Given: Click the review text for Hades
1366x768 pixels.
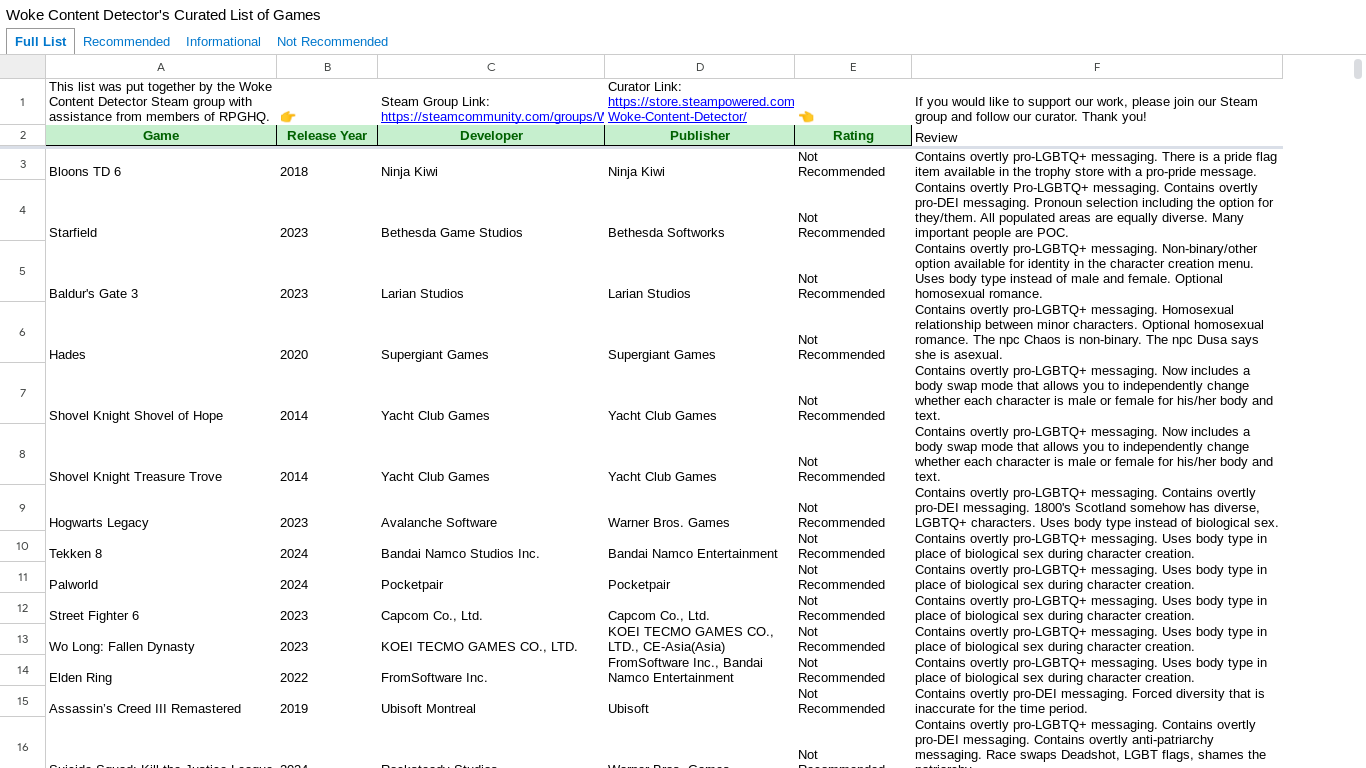Looking at the screenshot, I should [x=1097, y=332].
